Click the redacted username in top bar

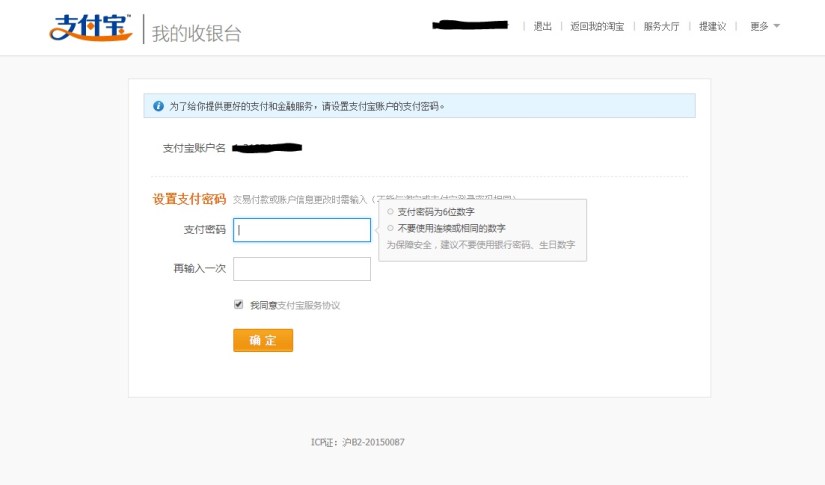[x=470, y=24]
